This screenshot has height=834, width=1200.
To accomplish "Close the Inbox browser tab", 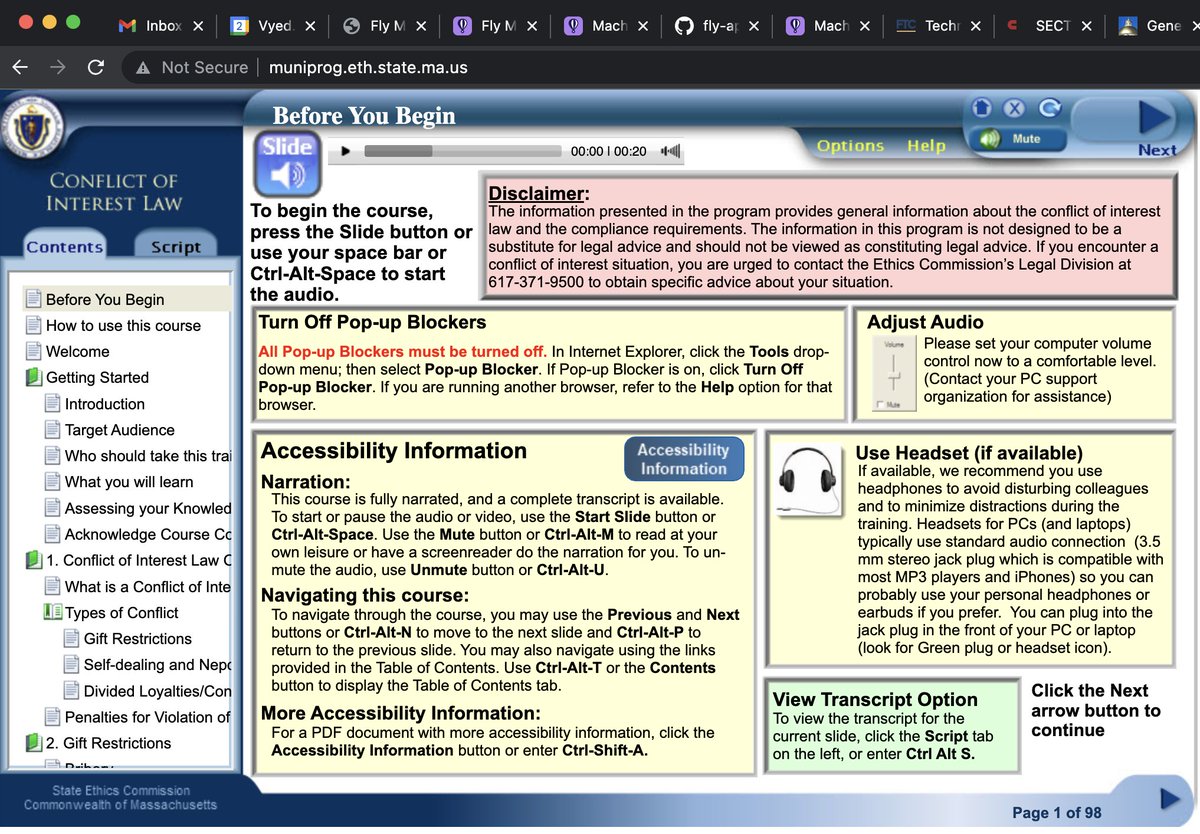I will coord(198,26).
